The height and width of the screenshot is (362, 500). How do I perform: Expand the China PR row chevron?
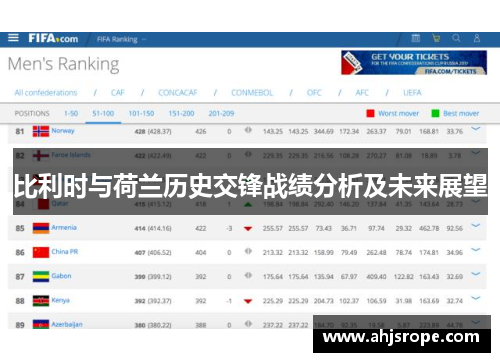476,250
